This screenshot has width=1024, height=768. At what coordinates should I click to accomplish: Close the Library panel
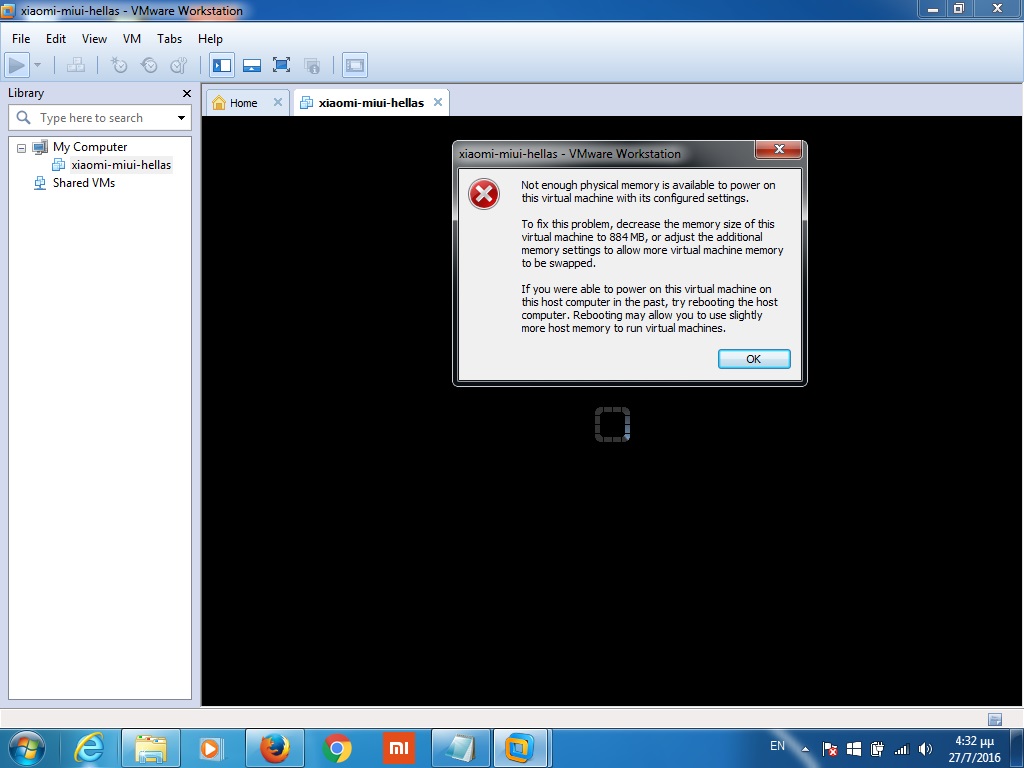tap(187, 93)
